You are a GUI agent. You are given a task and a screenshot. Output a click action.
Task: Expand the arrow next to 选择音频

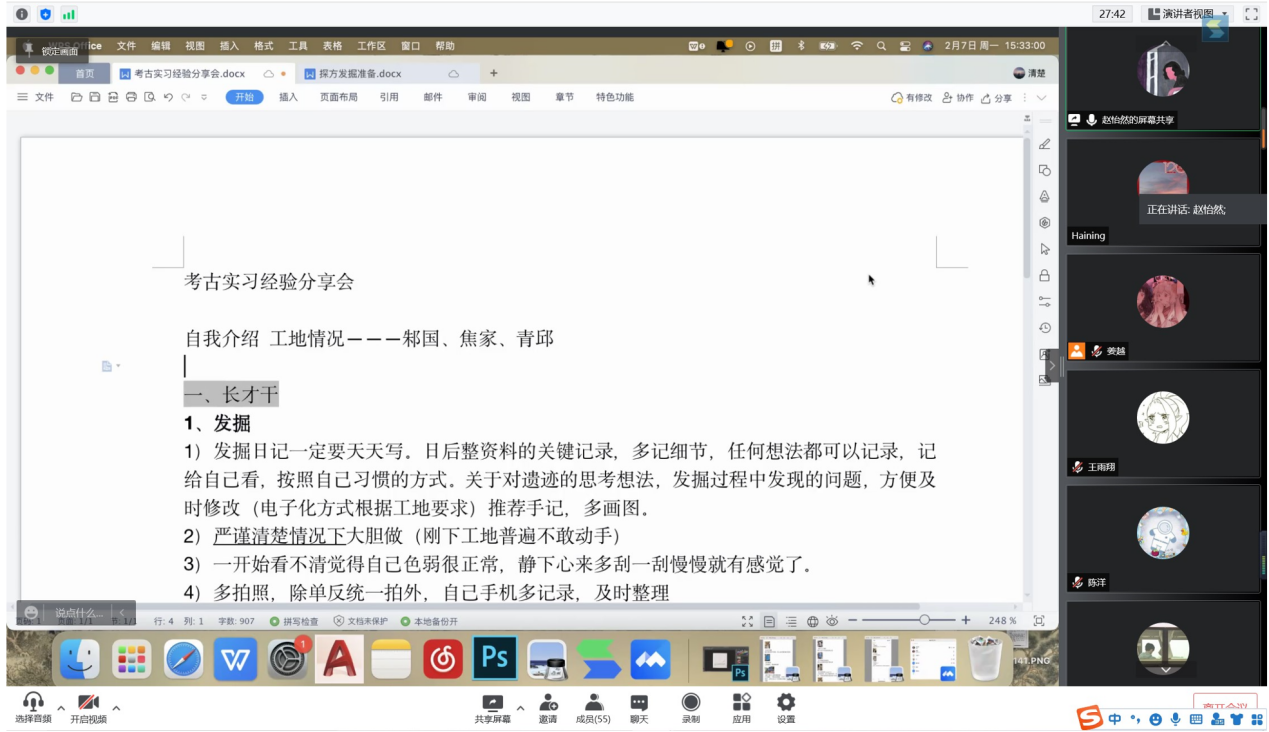[x=61, y=708]
